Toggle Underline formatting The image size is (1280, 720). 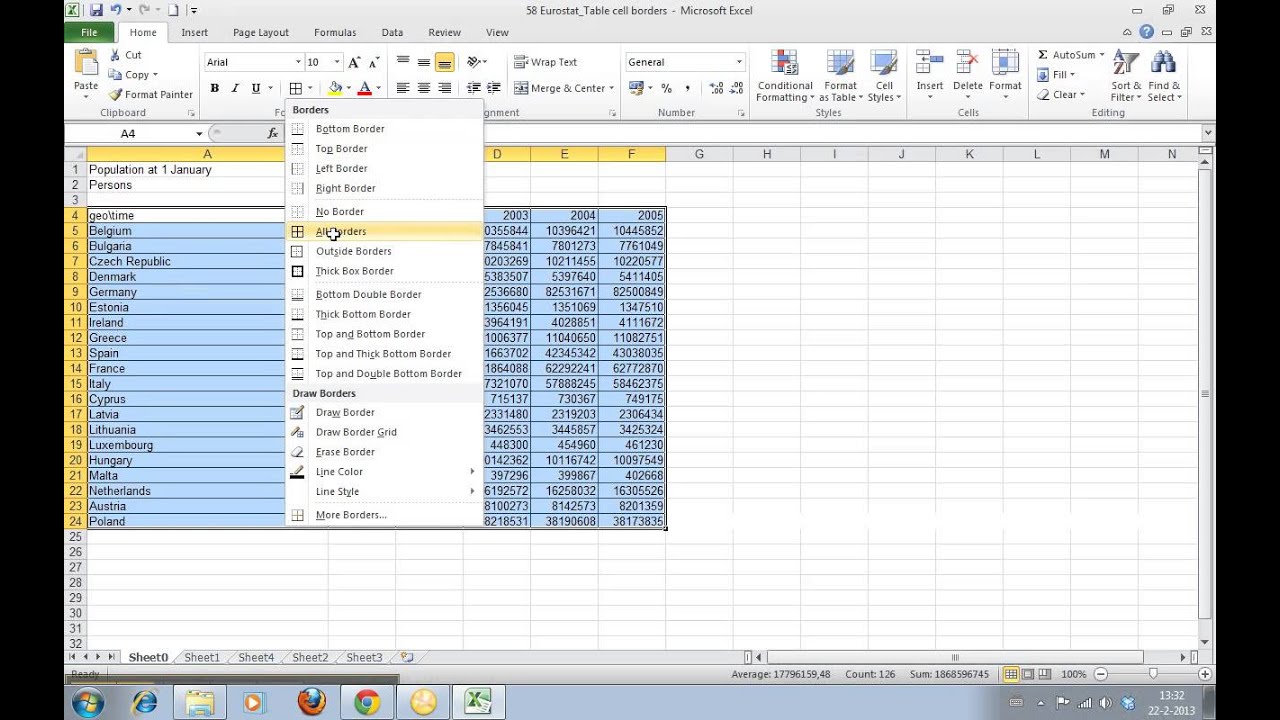[256, 88]
